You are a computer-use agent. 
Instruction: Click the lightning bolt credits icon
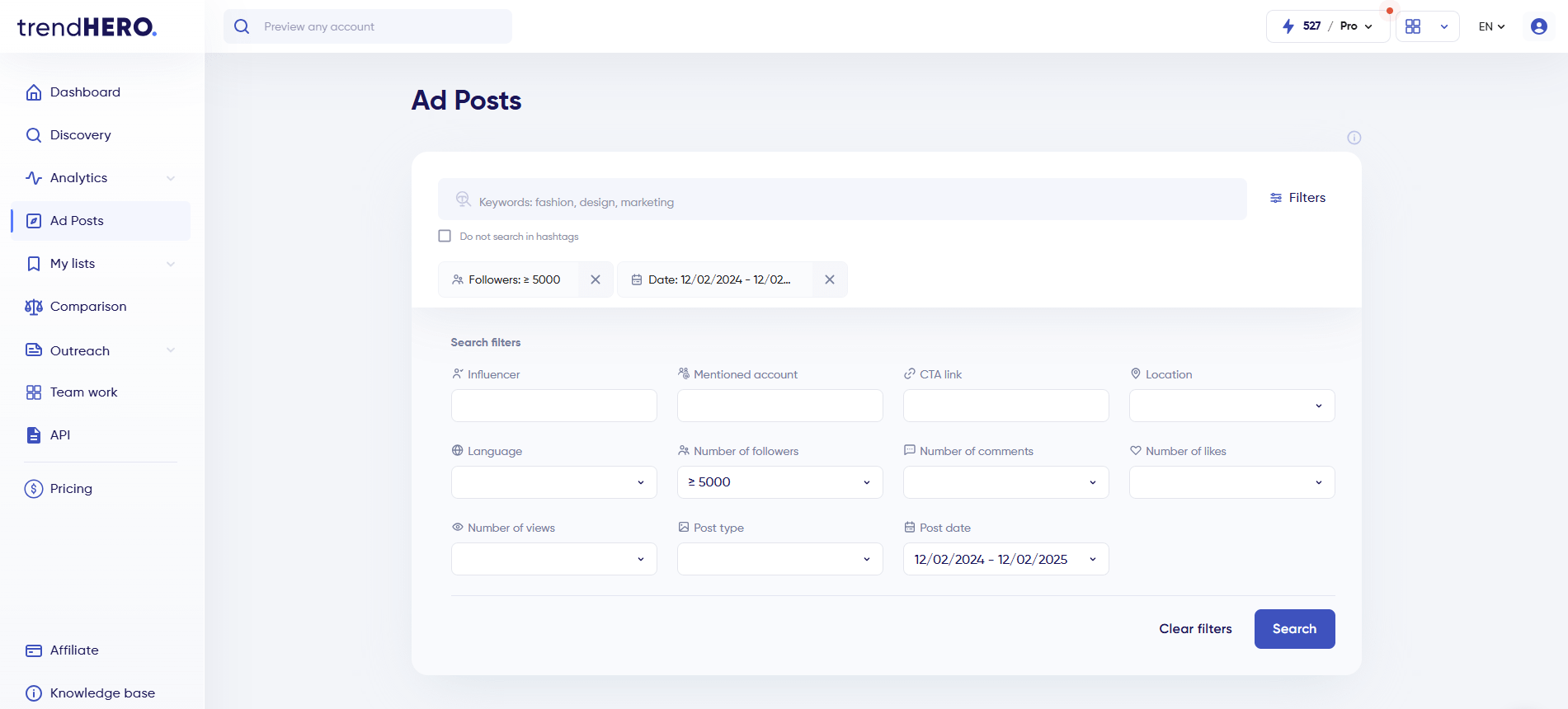click(x=1288, y=26)
